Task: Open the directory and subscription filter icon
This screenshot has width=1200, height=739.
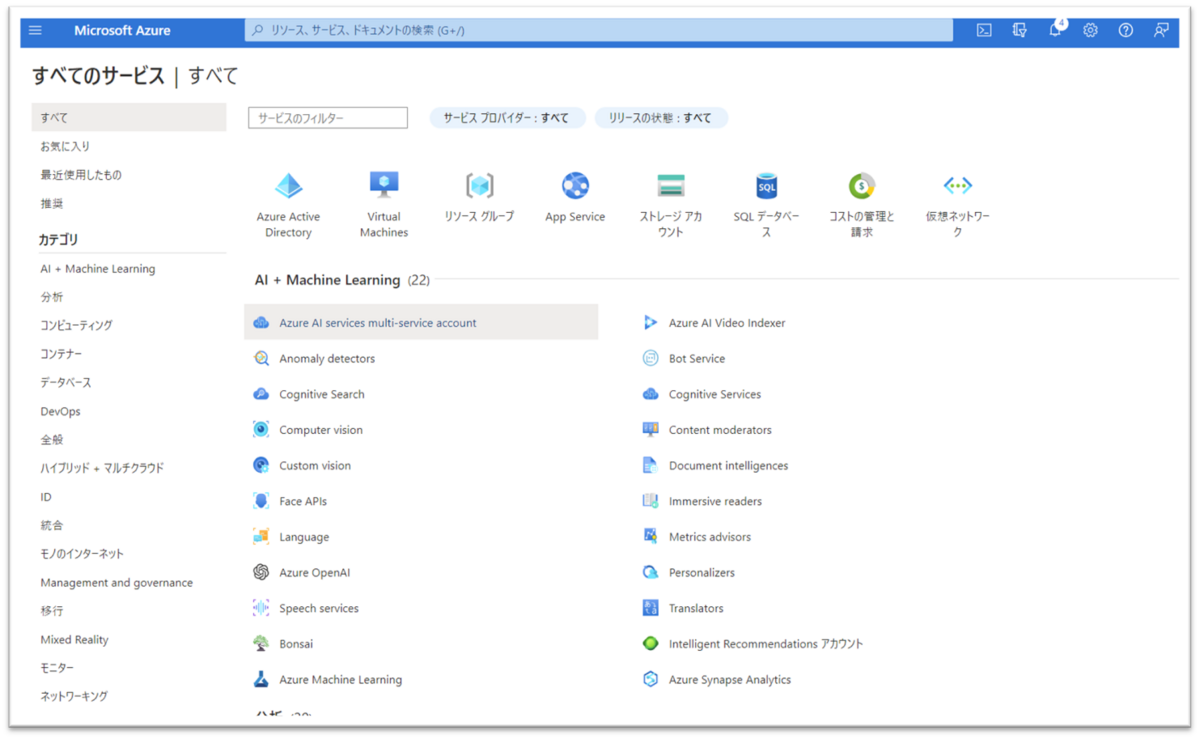Action: coord(1019,30)
